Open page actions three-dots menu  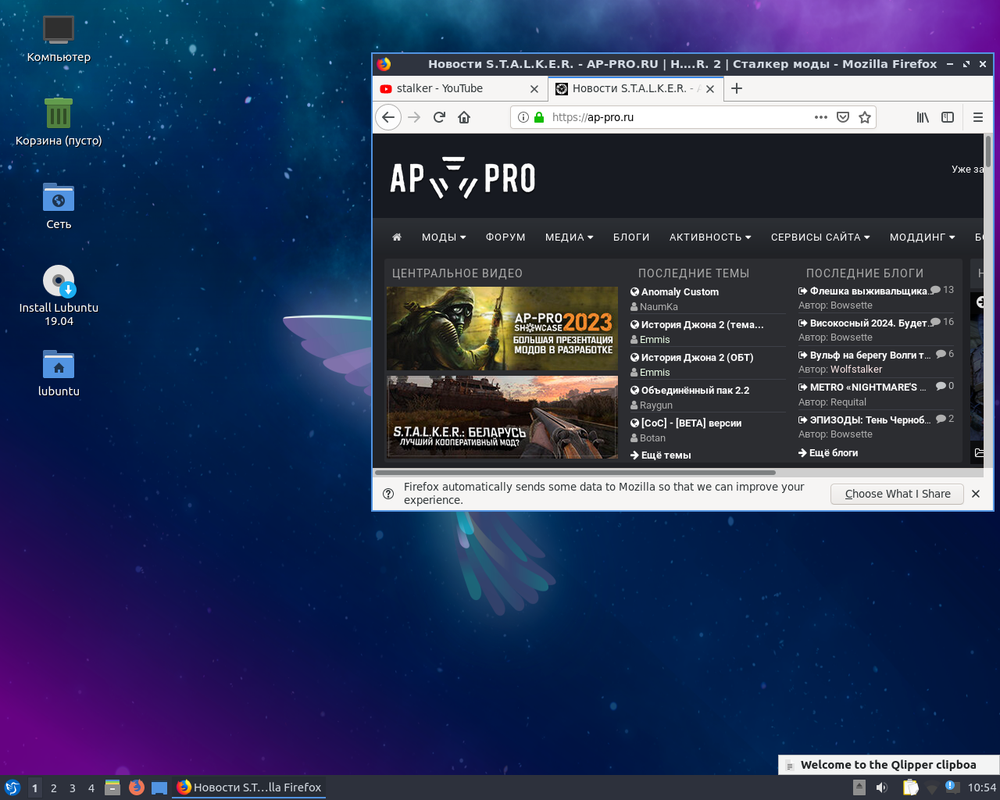click(821, 117)
